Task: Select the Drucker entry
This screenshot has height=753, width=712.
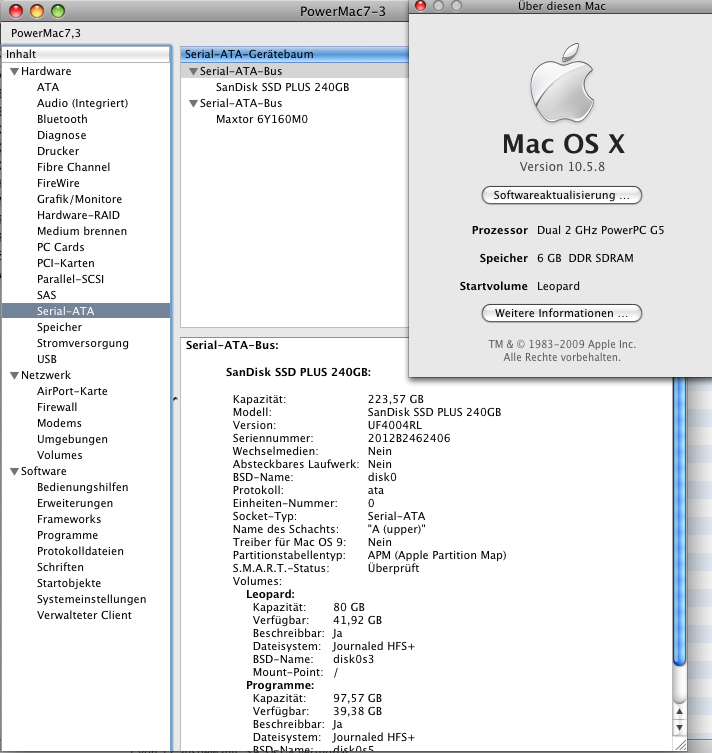Action: 58,151
